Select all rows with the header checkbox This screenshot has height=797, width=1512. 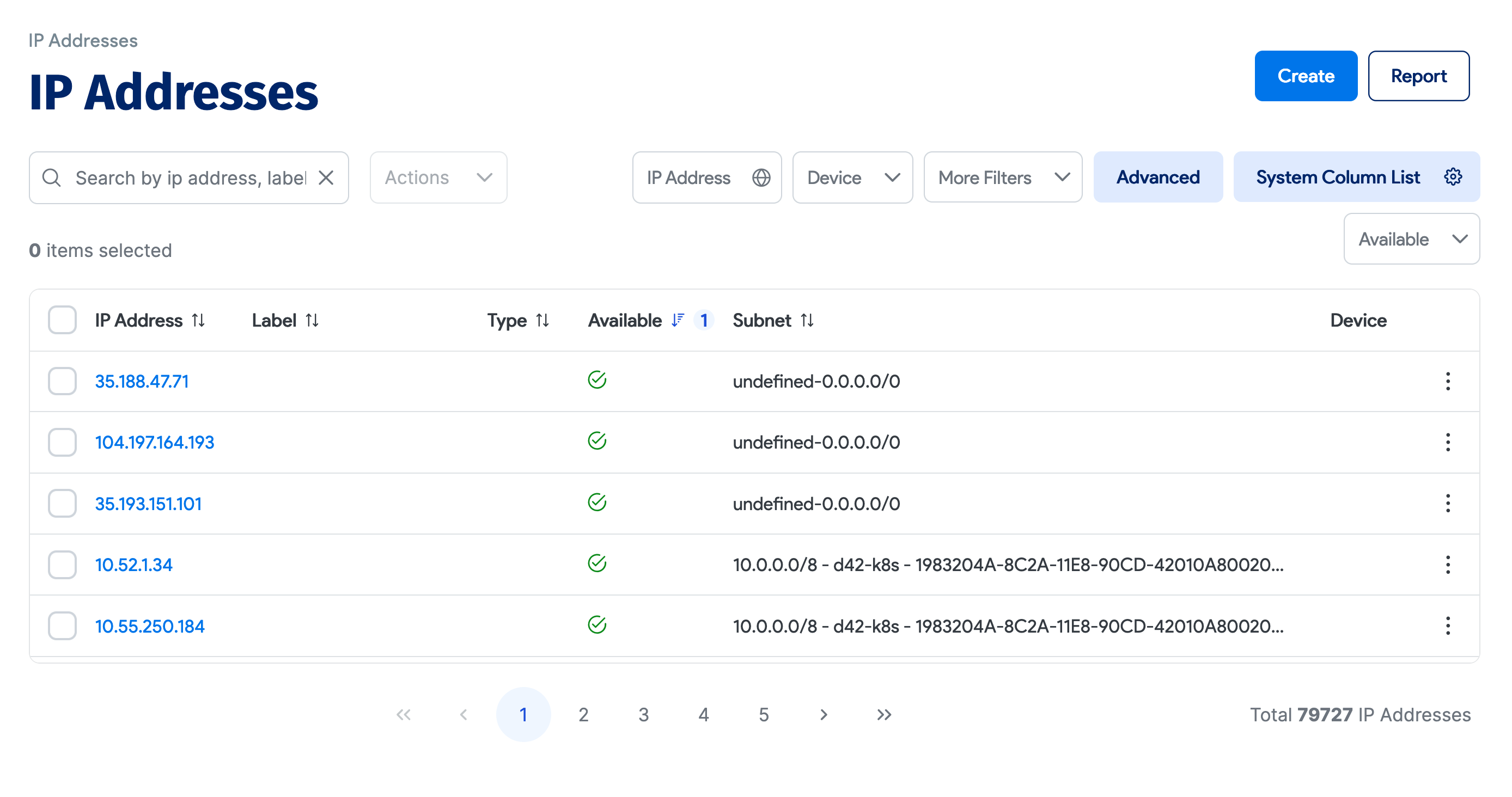tap(62, 320)
